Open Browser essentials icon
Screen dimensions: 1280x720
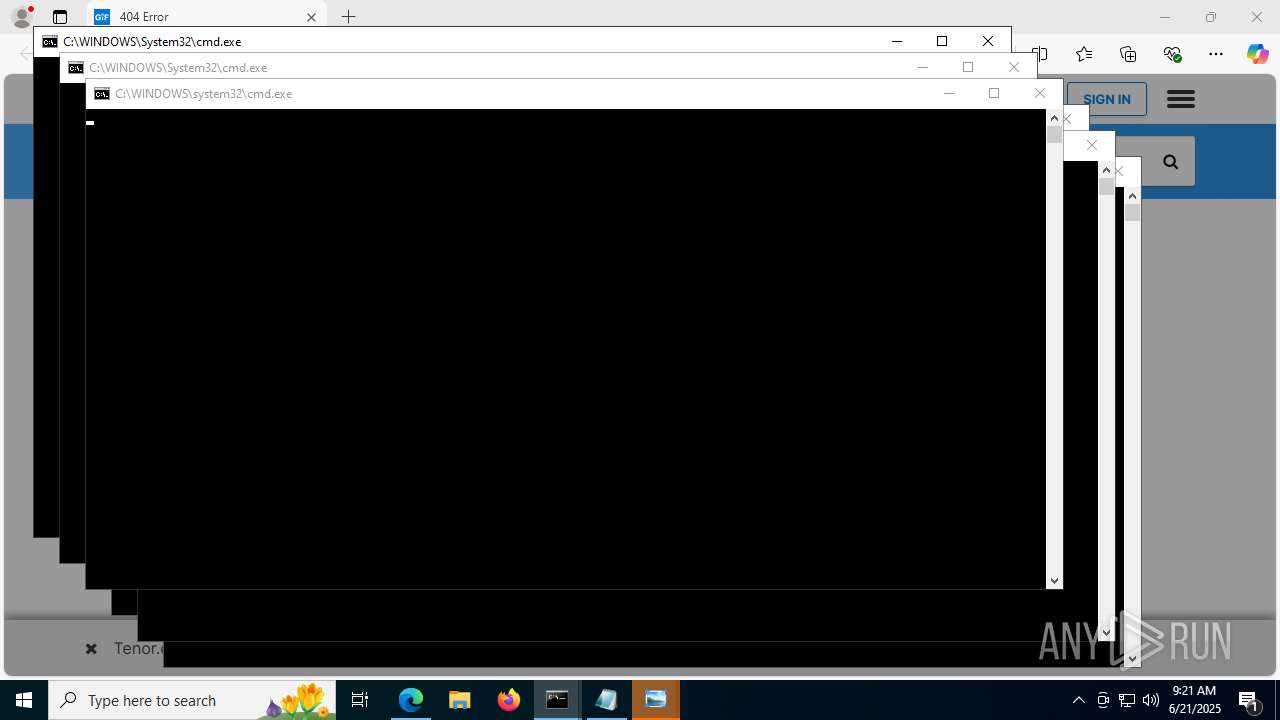tap(1172, 54)
